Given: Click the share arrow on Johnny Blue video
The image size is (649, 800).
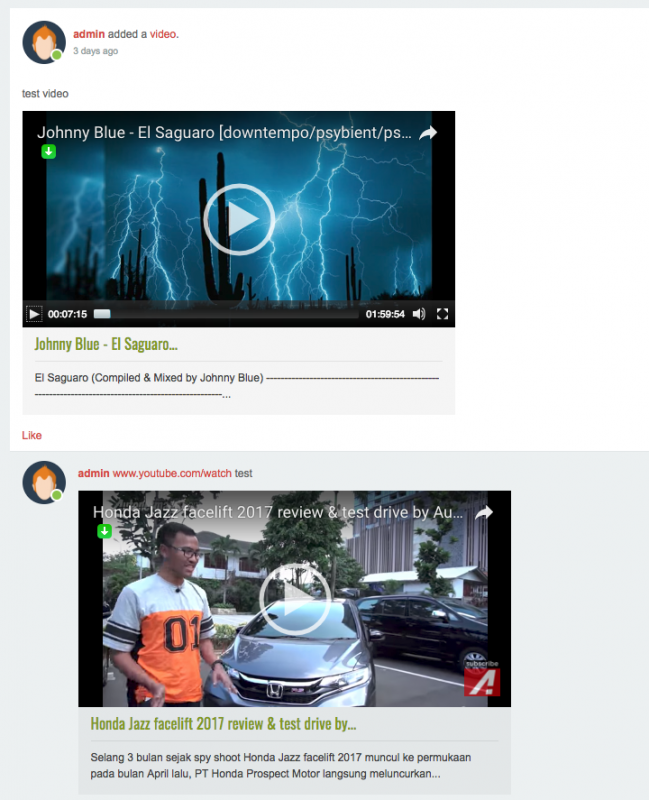Looking at the screenshot, I should (x=428, y=133).
